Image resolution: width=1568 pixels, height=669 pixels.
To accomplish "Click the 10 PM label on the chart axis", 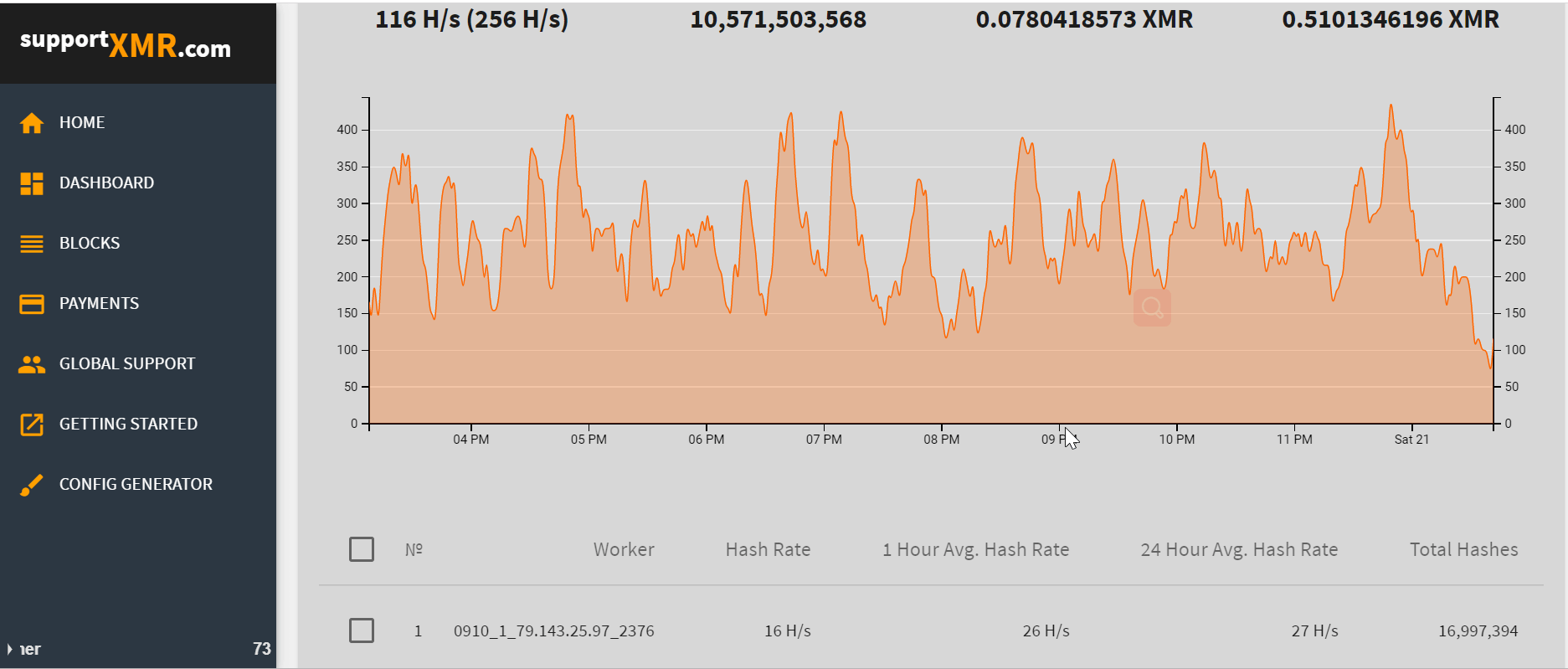I will tap(1177, 439).
